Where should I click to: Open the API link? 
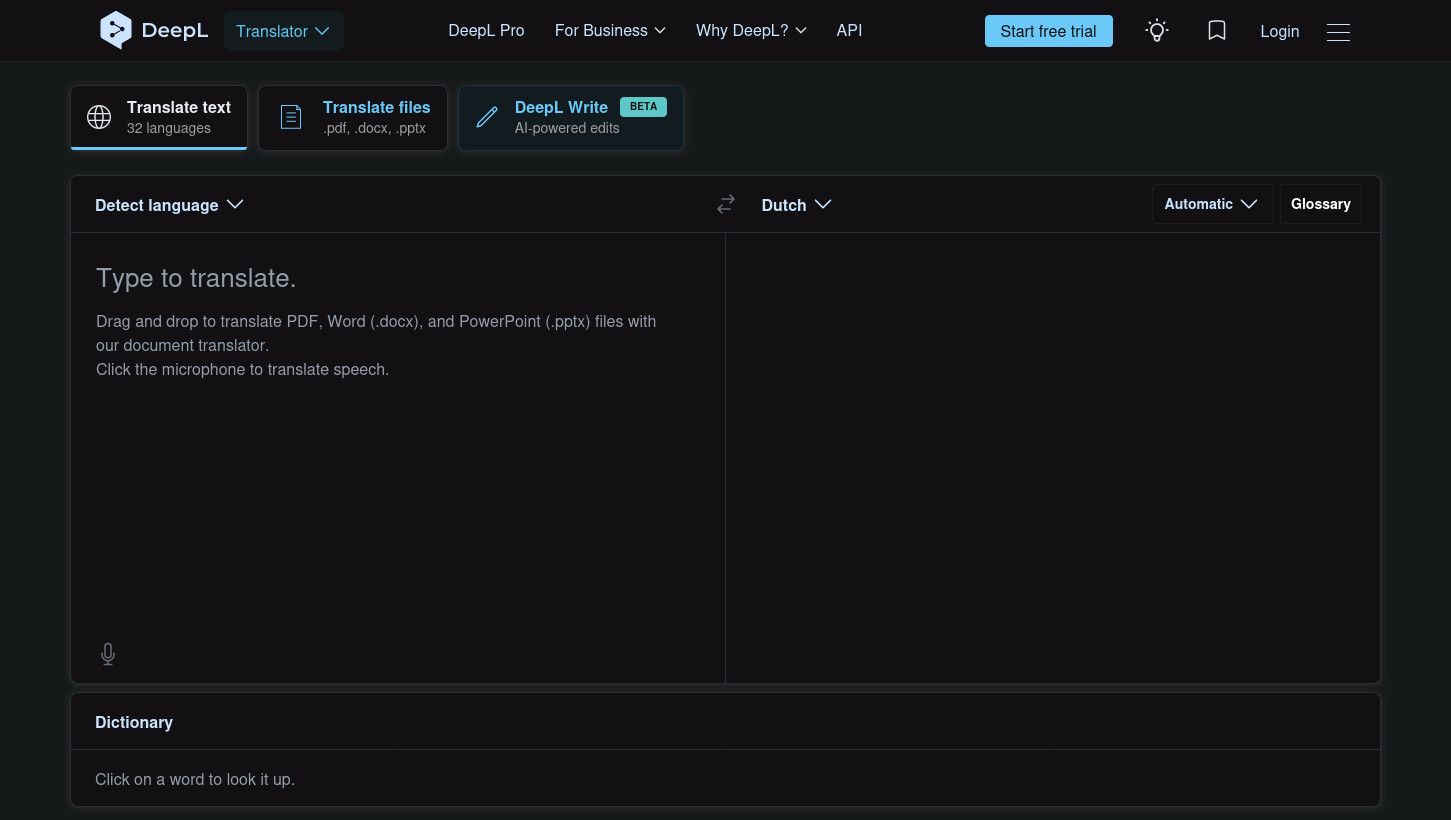click(849, 31)
